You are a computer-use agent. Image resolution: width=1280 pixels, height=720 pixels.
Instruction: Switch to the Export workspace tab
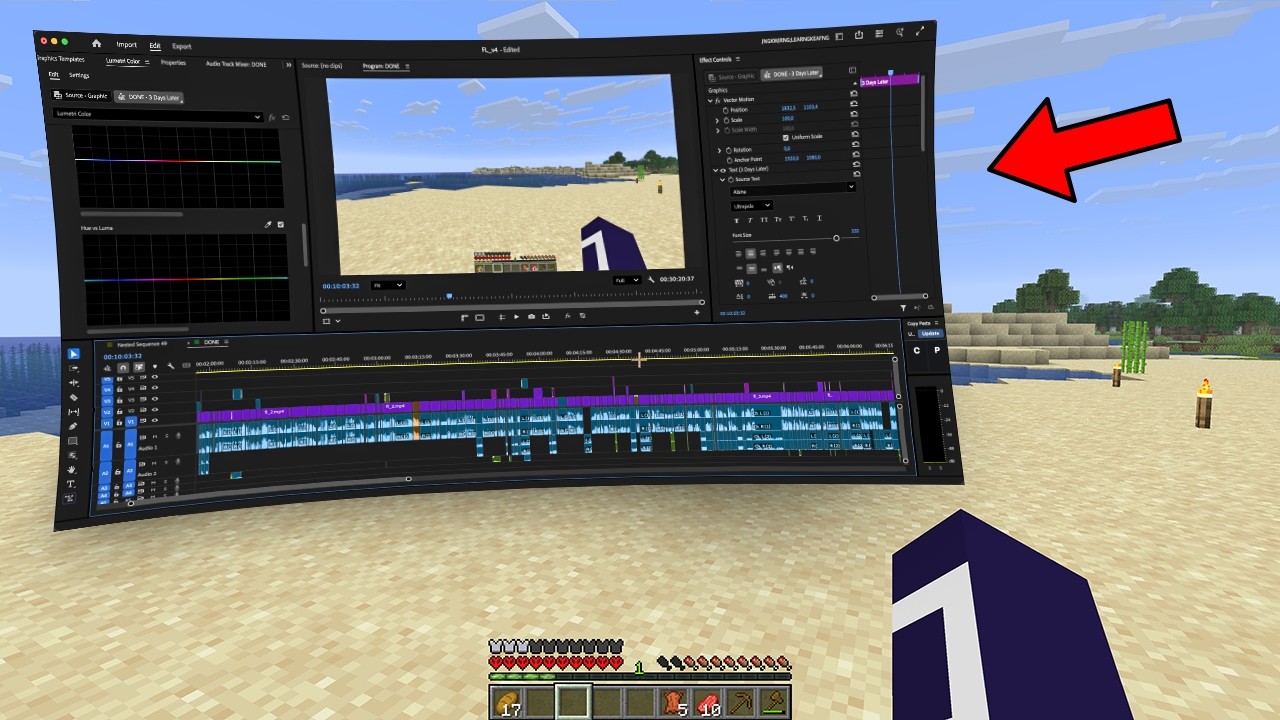tap(181, 46)
